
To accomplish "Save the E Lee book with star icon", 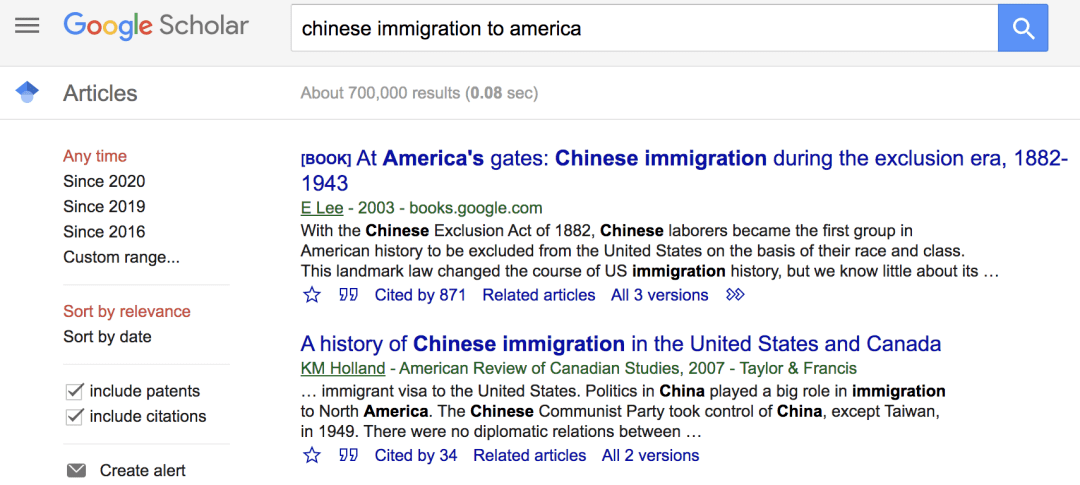I will pos(312,295).
